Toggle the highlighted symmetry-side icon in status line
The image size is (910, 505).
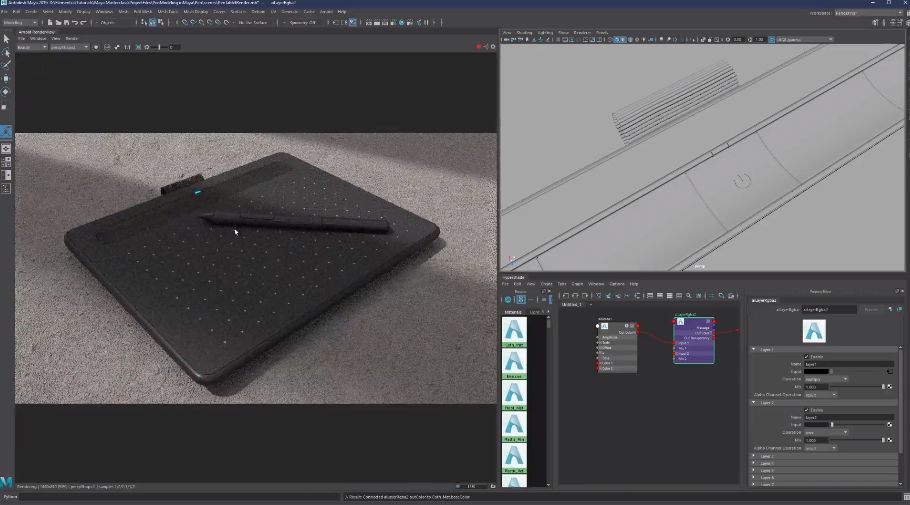pos(352,23)
